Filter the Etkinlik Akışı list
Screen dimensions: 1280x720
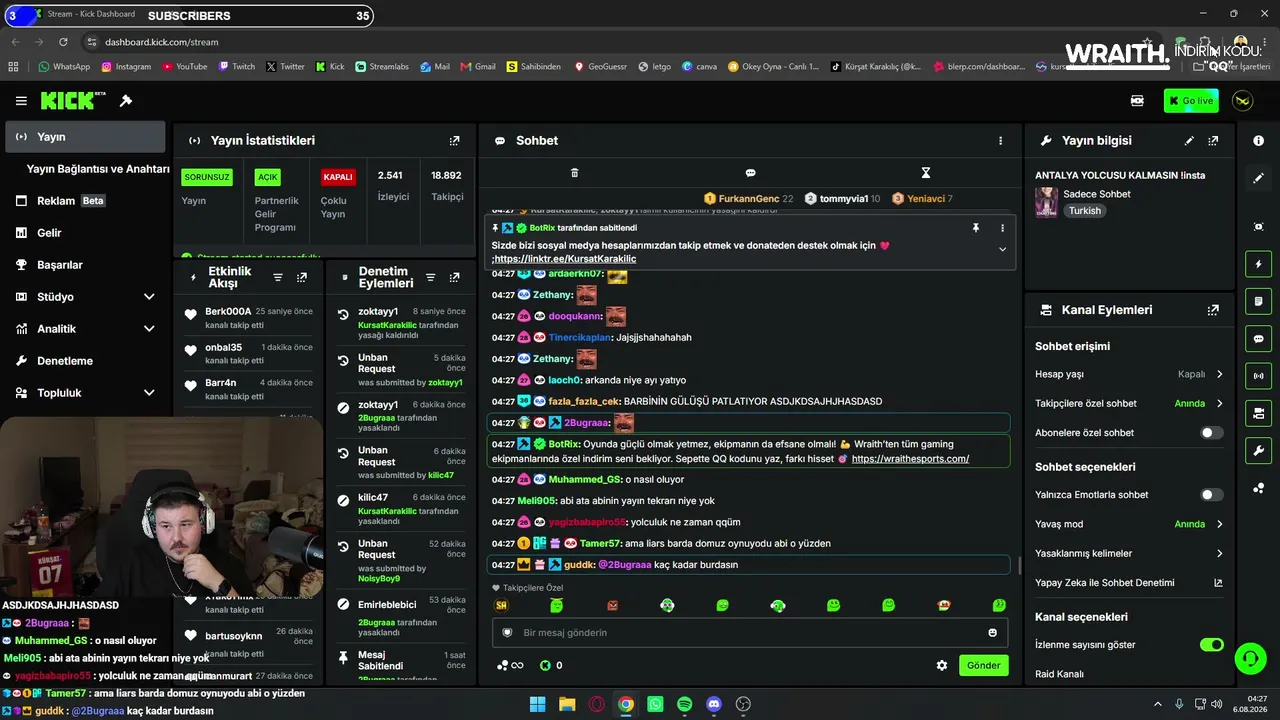278,277
